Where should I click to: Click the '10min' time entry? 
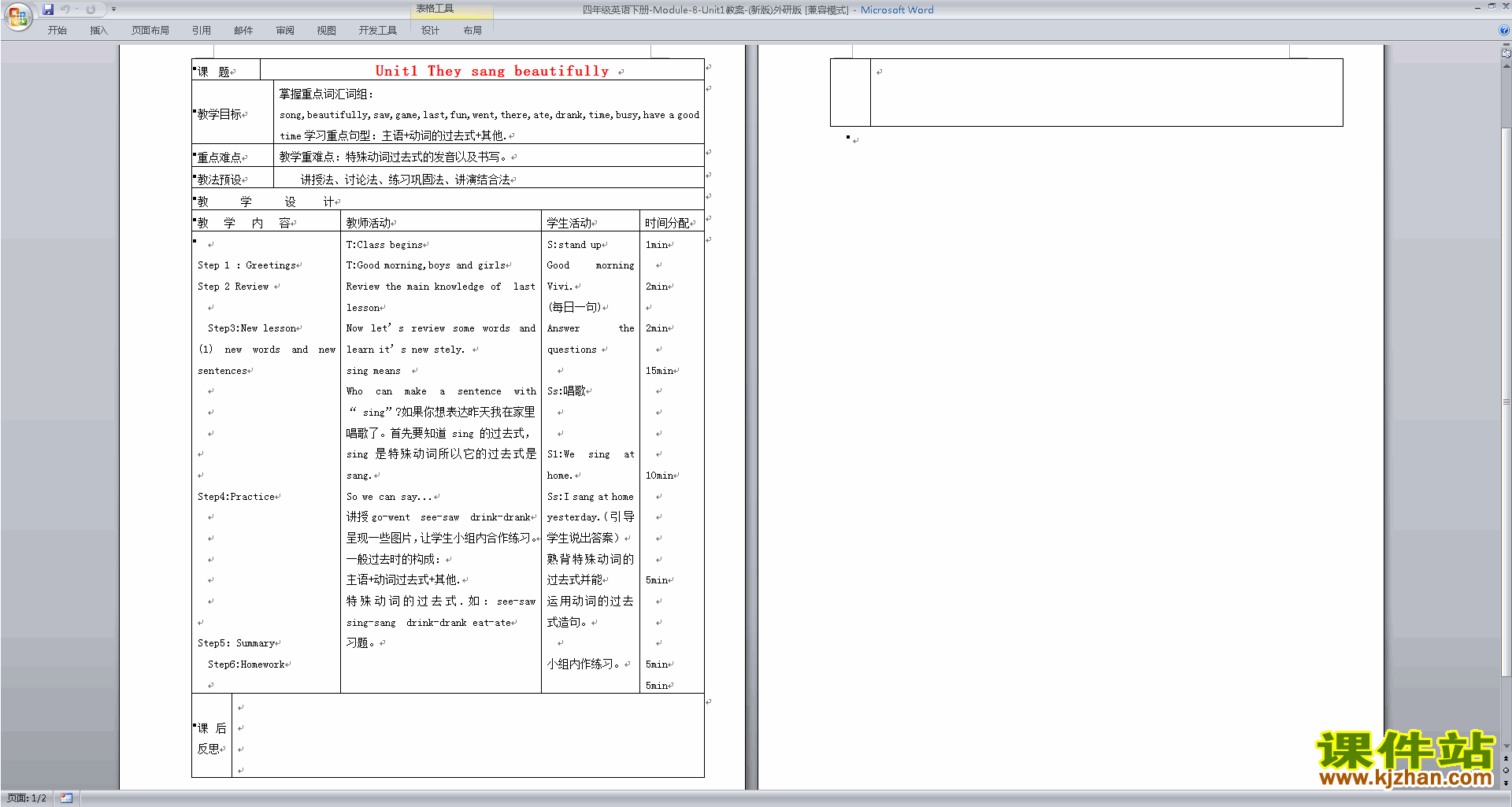click(x=659, y=476)
